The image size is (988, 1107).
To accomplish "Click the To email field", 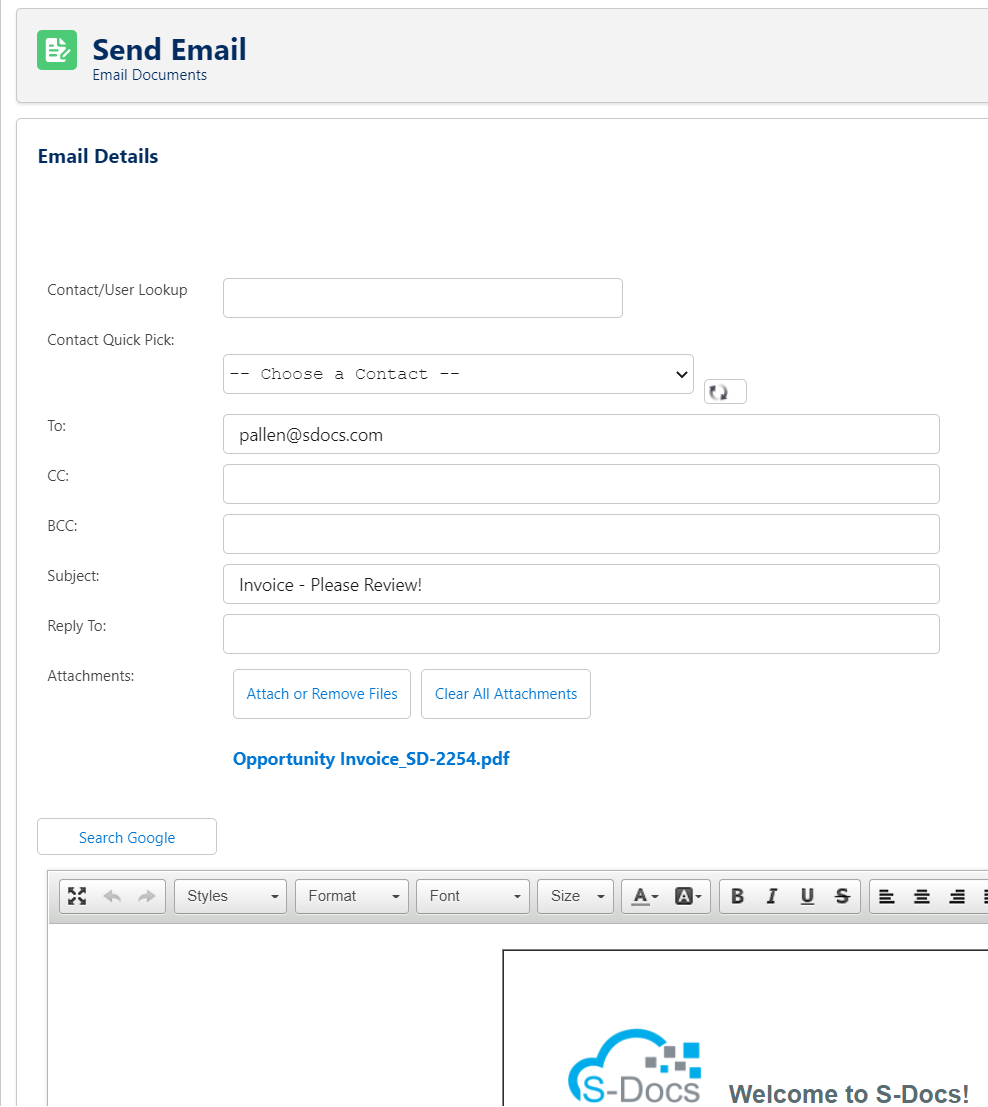I will (581, 434).
